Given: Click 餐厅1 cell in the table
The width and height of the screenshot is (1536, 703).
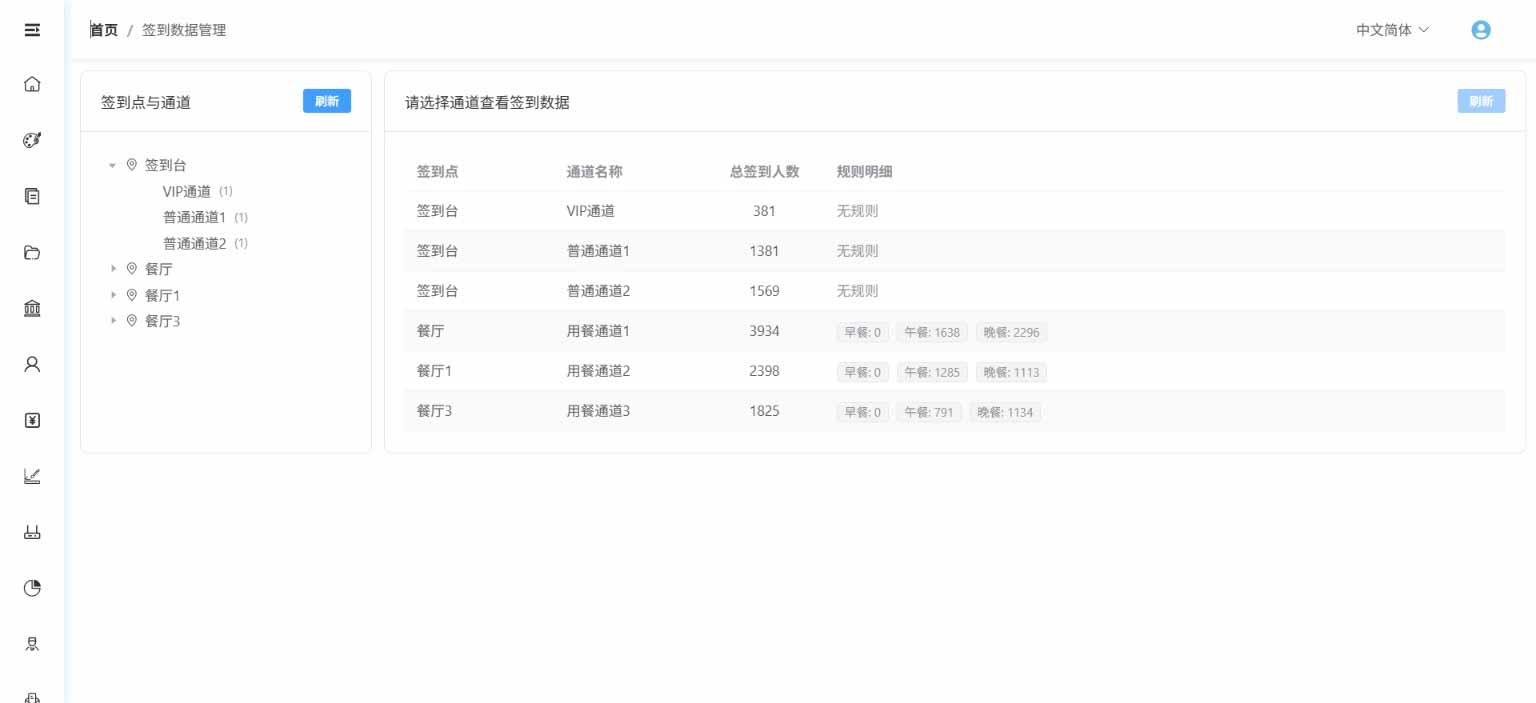Looking at the screenshot, I should [x=435, y=371].
